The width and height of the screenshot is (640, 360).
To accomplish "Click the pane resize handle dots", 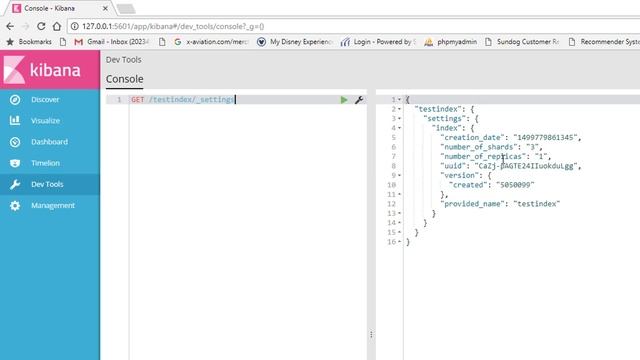I will pyautogui.click(x=371, y=335).
